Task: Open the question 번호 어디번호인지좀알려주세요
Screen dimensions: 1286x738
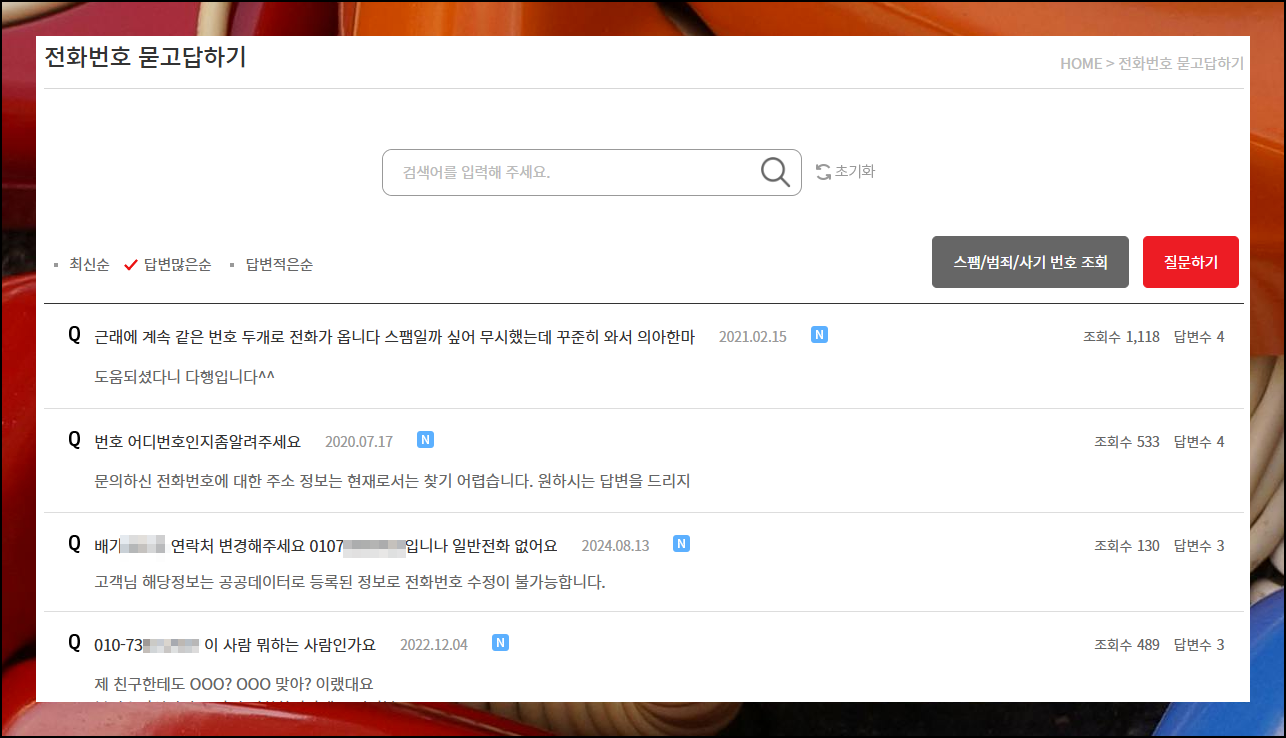Action: coord(197,441)
